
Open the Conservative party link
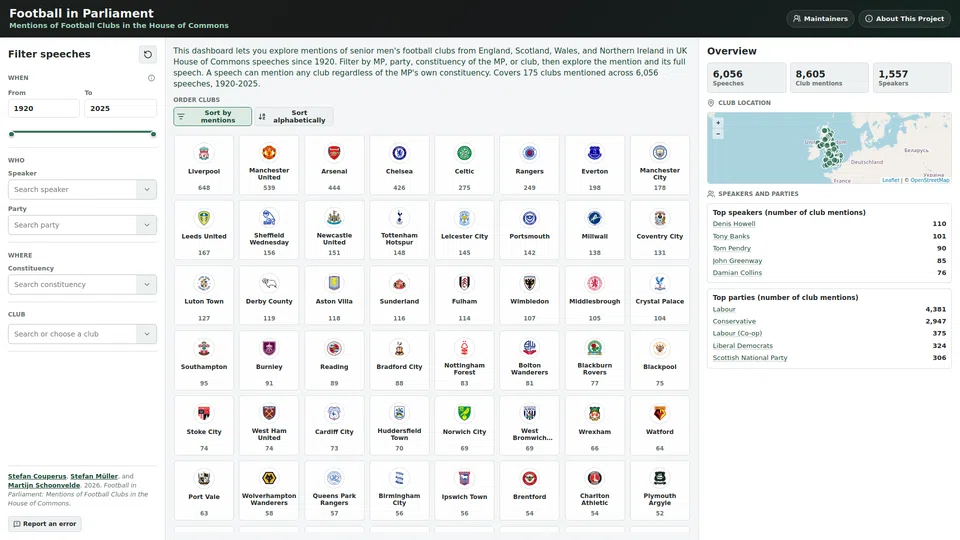coord(734,321)
